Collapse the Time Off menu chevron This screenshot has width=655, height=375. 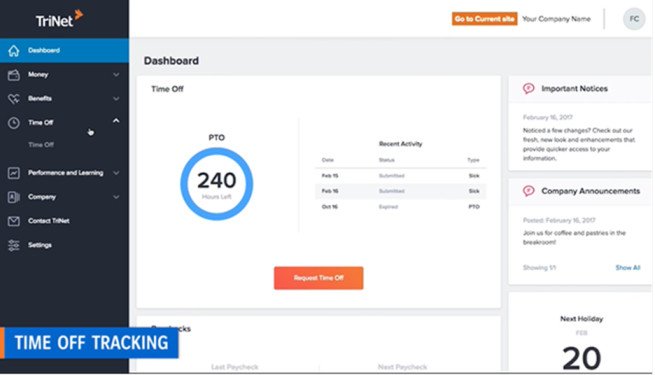(116, 121)
